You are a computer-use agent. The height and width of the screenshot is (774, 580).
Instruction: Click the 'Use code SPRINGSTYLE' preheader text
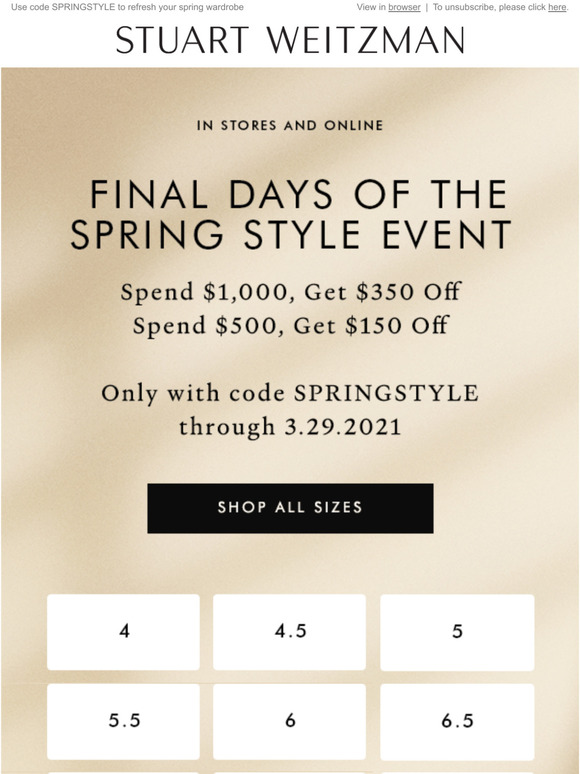pos(127,7)
